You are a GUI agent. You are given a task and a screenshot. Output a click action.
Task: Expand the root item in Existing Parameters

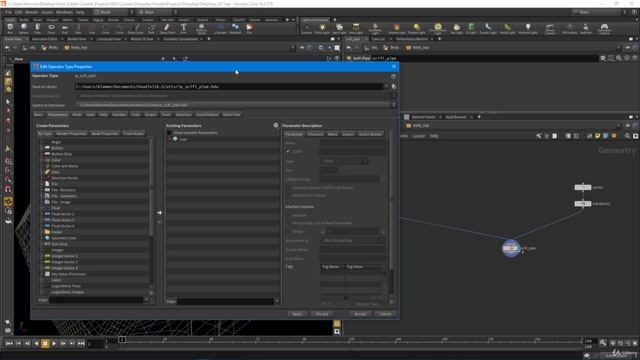pyautogui.click(x=169, y=139)
